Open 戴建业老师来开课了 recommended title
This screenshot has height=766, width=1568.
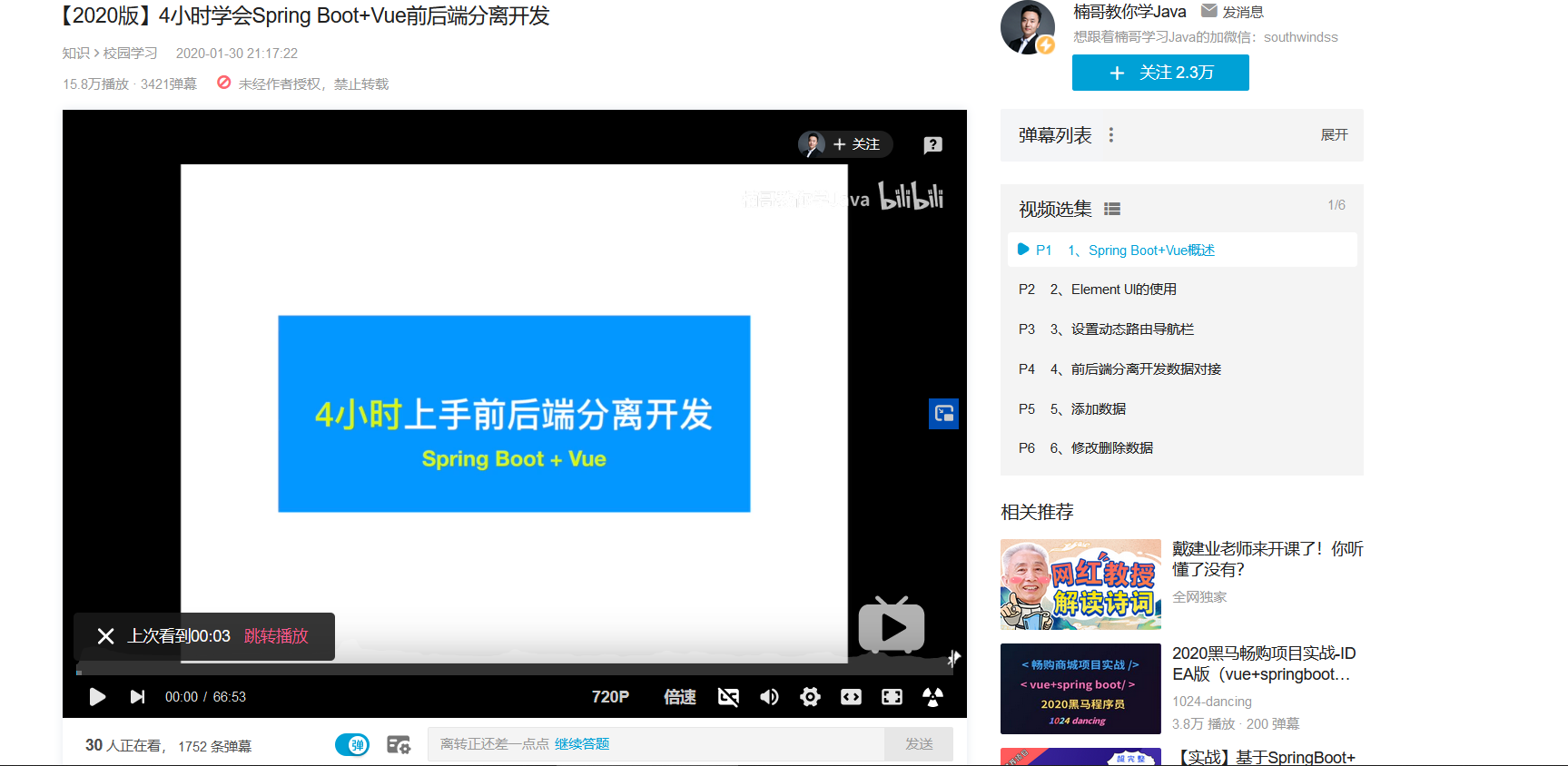pos(1267,559)
